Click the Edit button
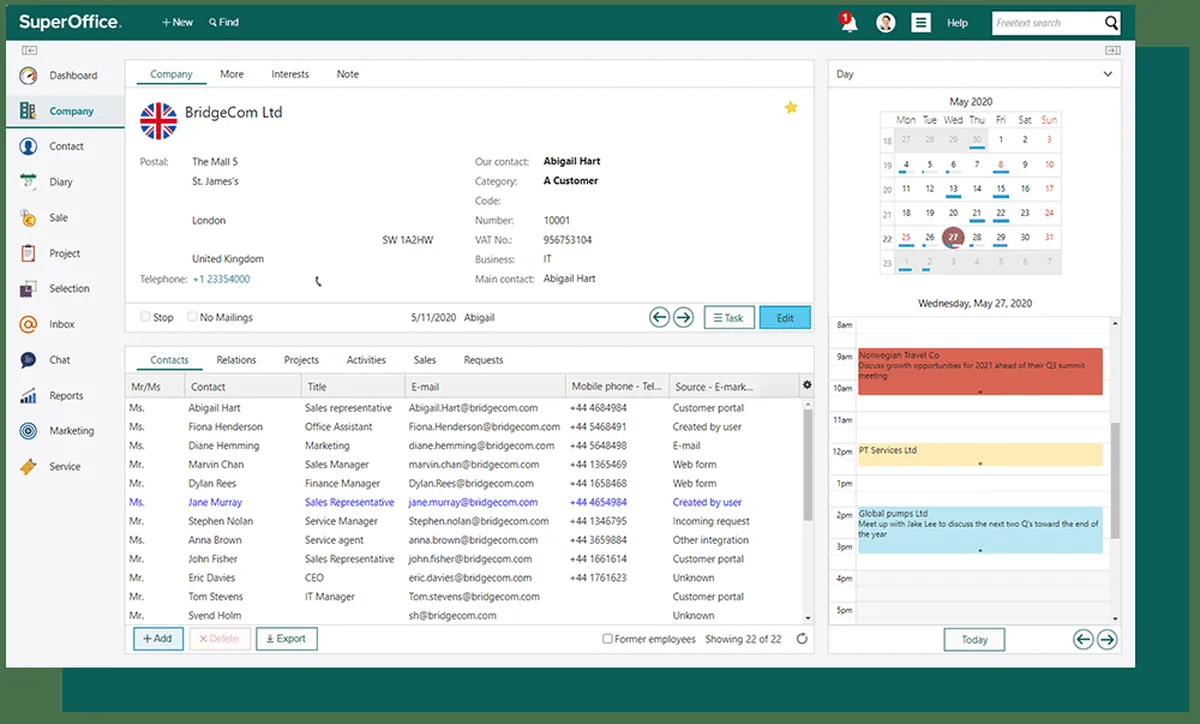The width and height of the screenshot is (1200, 724). point(785,318)
